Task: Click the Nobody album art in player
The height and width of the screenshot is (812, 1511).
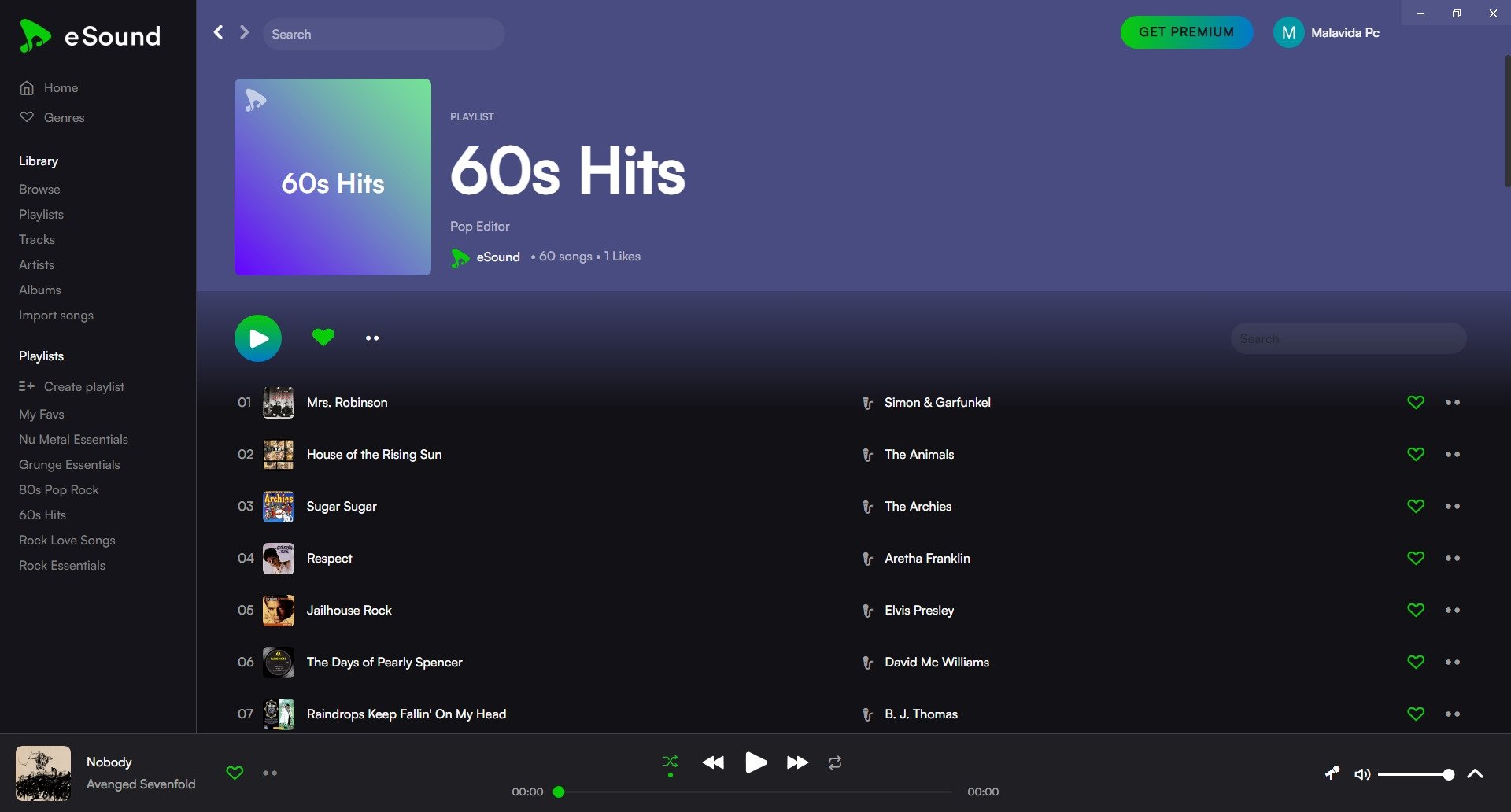Action: pos(43,773)
